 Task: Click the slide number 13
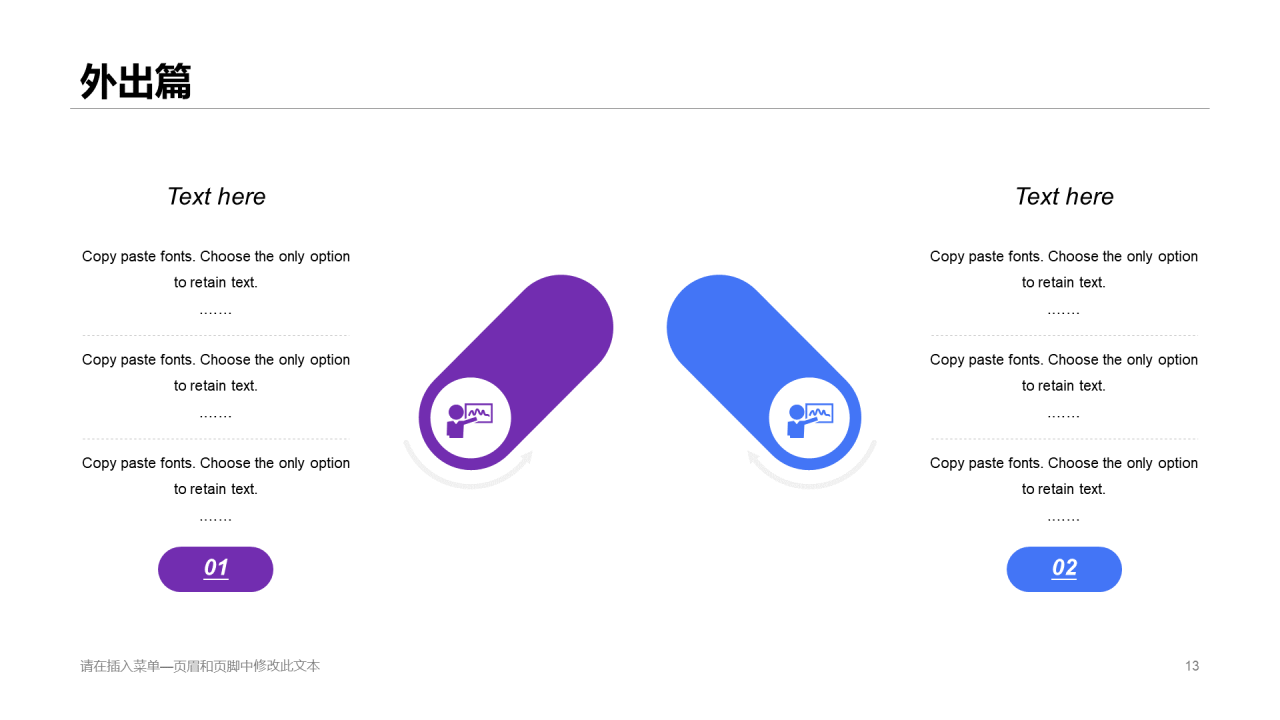(1192, 666)
